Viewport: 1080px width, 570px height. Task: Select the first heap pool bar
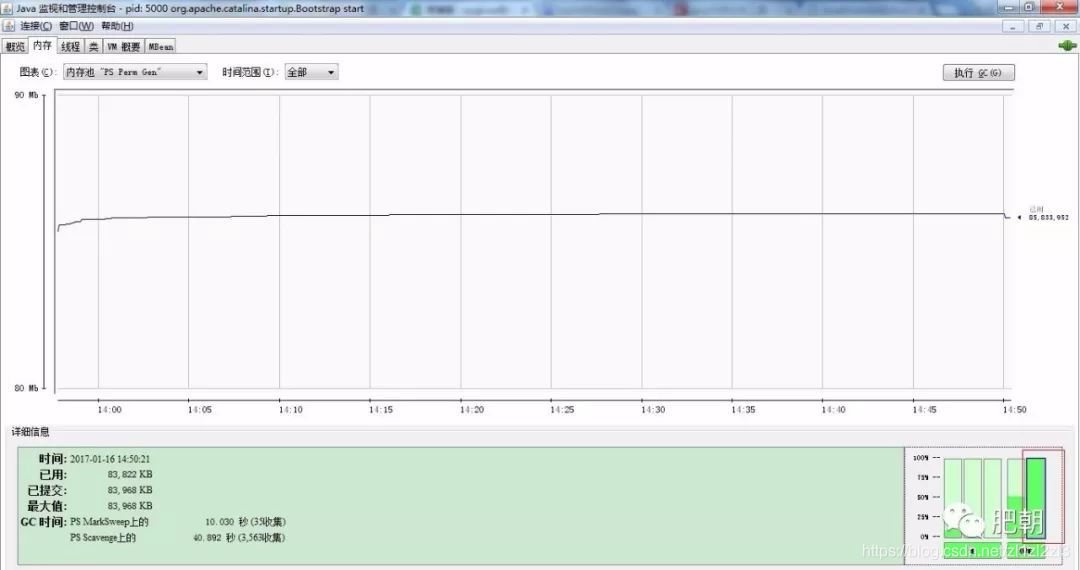click(x=953, y=498)
